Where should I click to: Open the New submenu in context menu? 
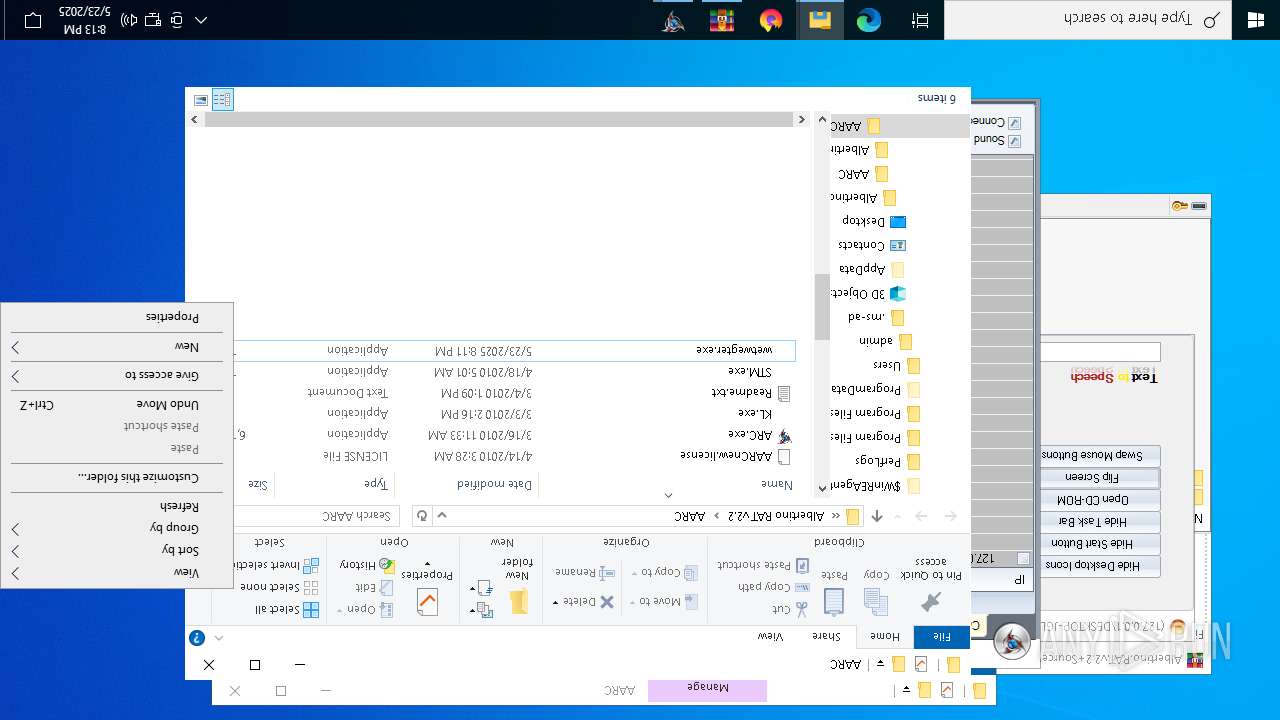coord(117,346)
